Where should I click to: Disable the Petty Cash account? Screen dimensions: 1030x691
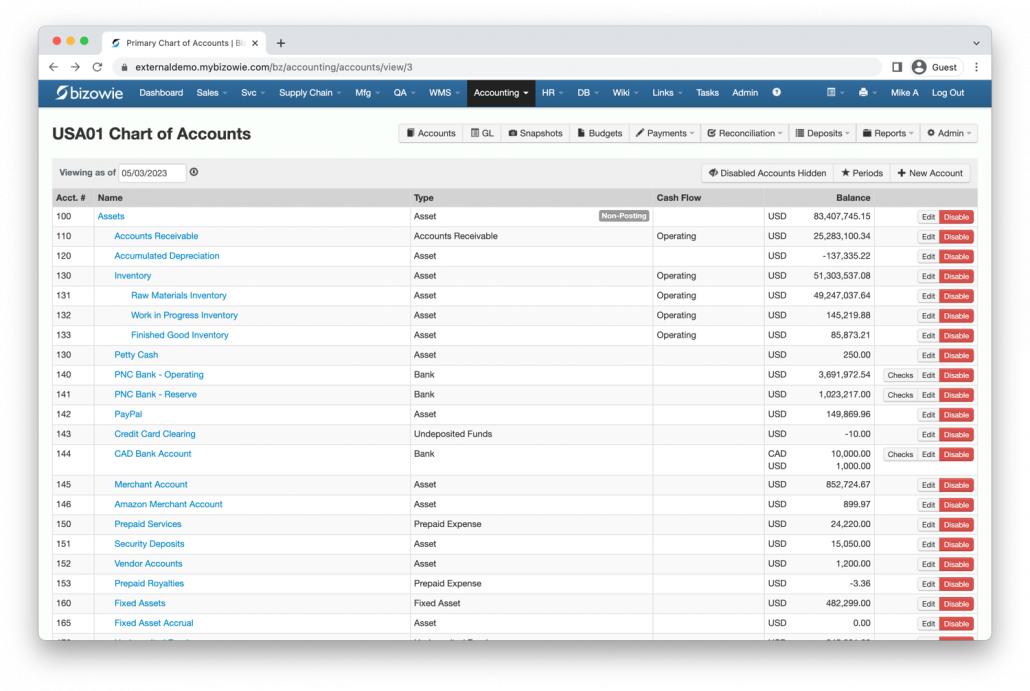(x=956, y=355)
